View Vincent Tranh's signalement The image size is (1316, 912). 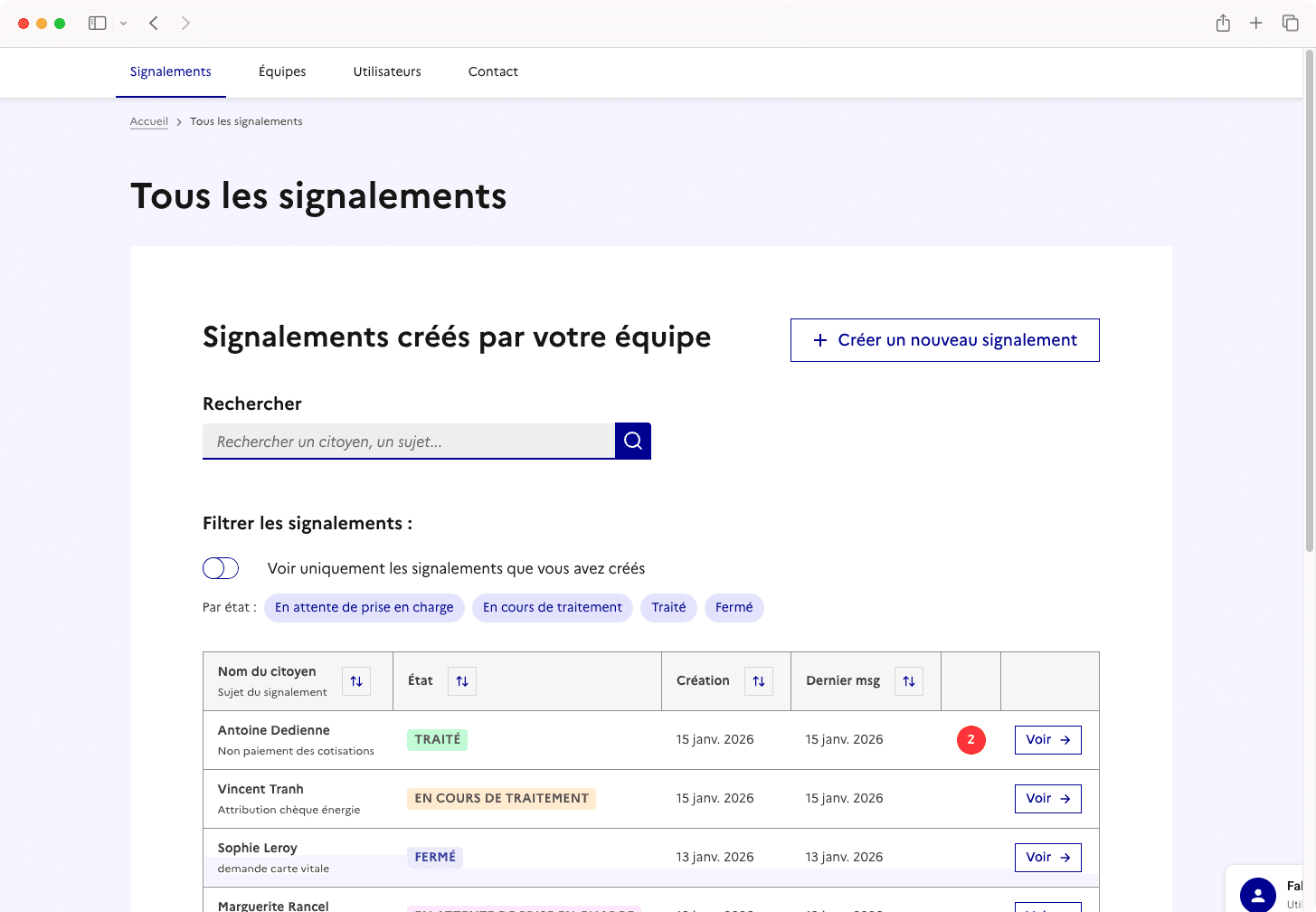pyautogui.click(x=1047, y=798)
